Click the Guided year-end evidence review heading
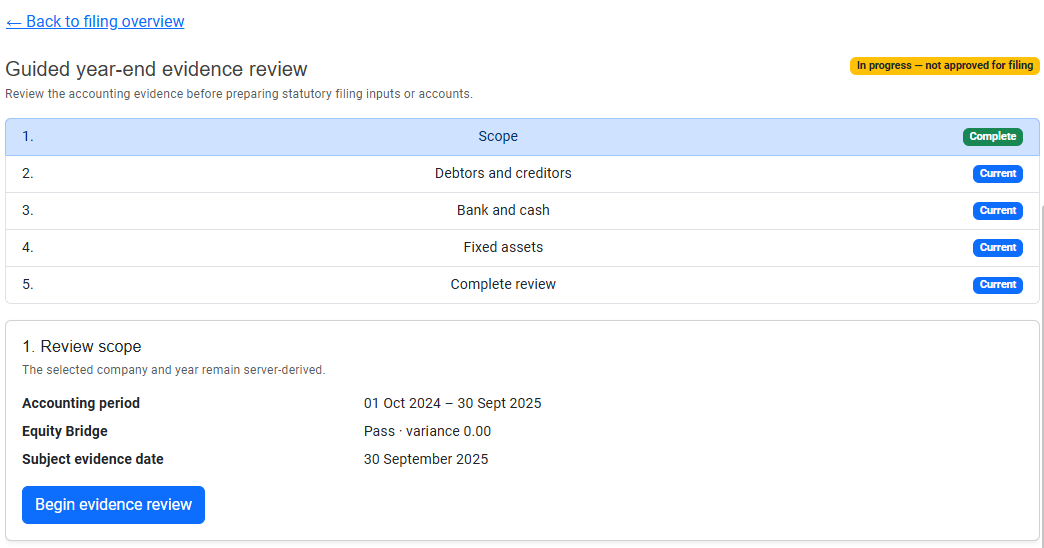The height and width of the screenshot is (548, 1044). pos(156,69)
